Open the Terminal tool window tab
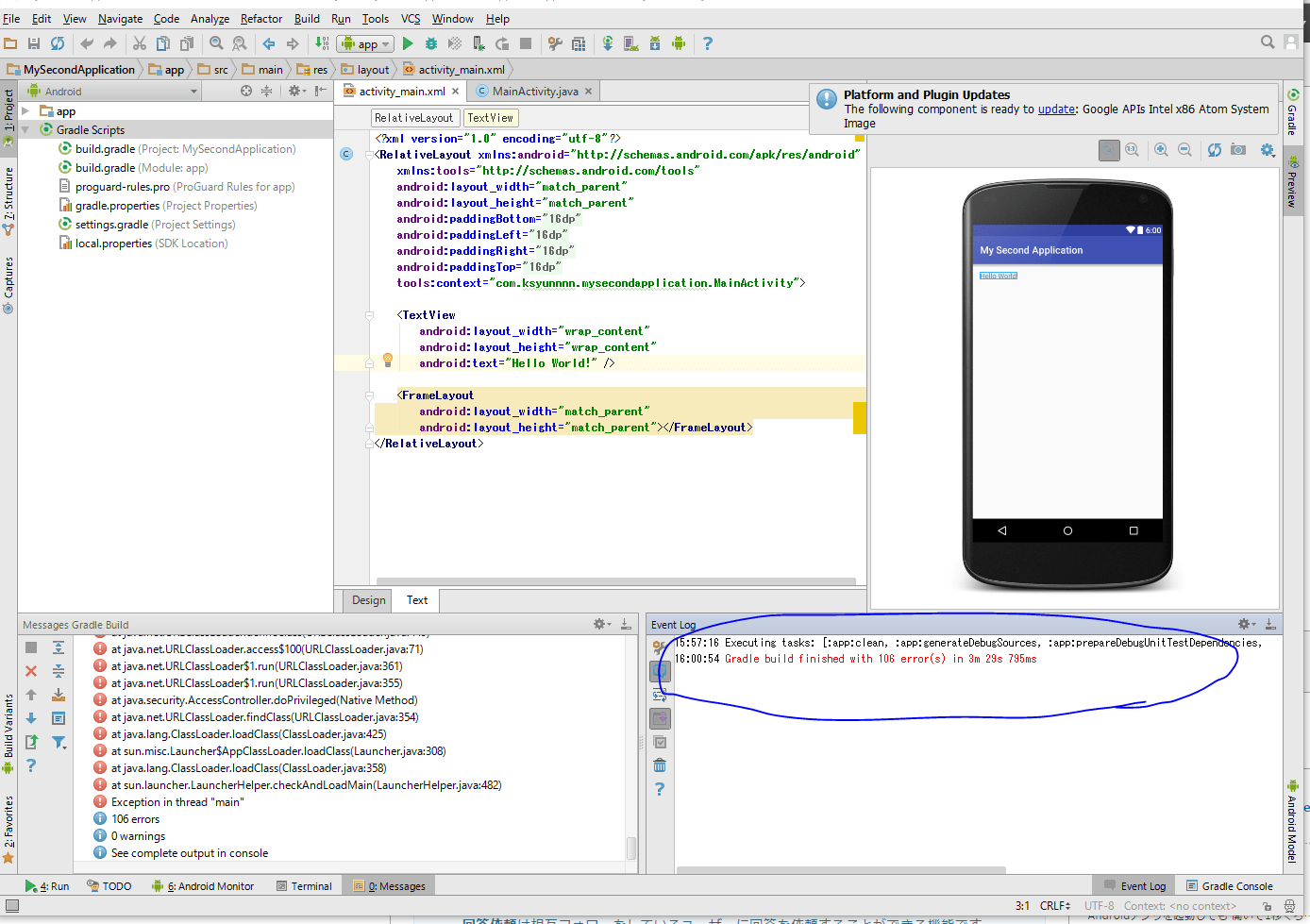The width and height of the screenshot is (1310, 924). point(304,886)
